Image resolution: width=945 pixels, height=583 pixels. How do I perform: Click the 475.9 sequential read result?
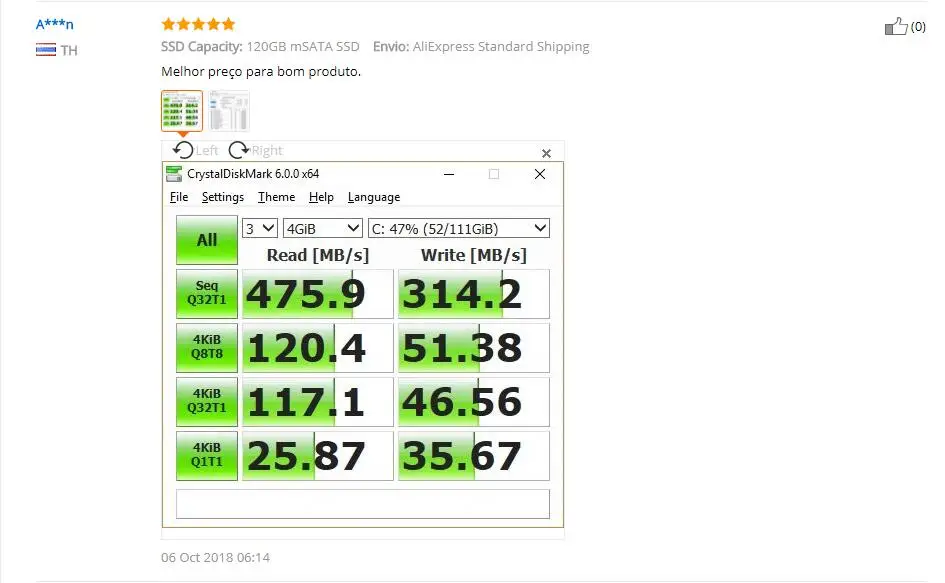tap(318, 294)
